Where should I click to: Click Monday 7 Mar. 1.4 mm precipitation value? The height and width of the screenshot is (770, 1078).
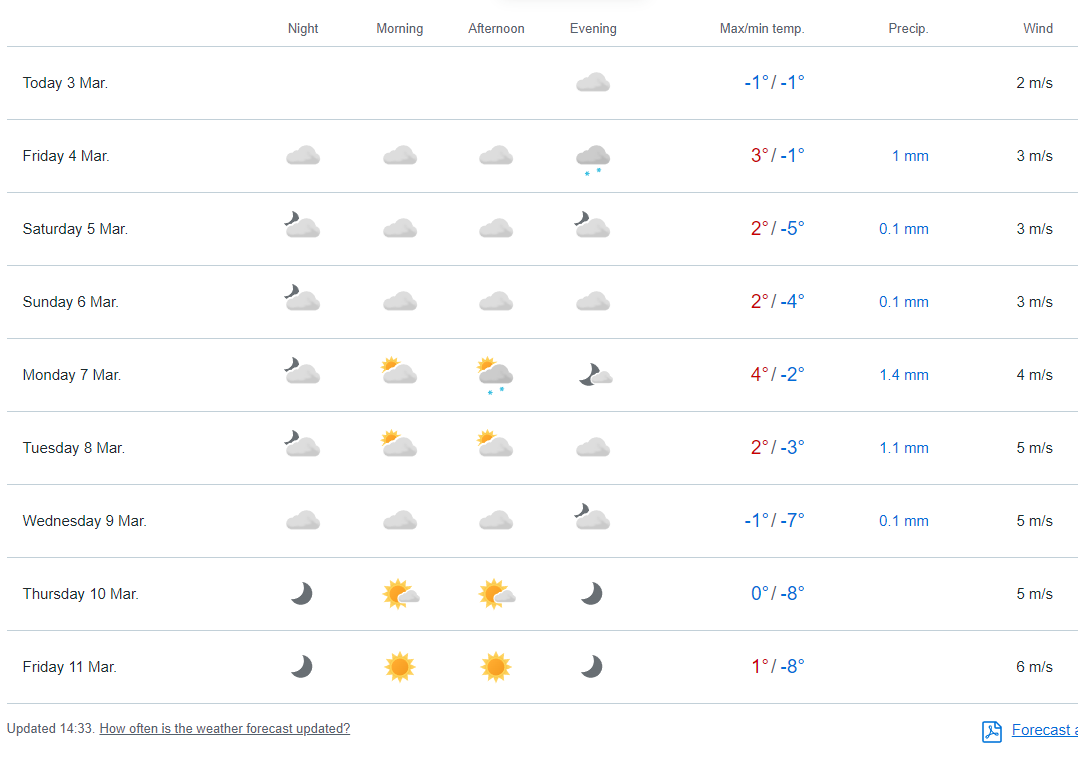click(x=904, y=375)
